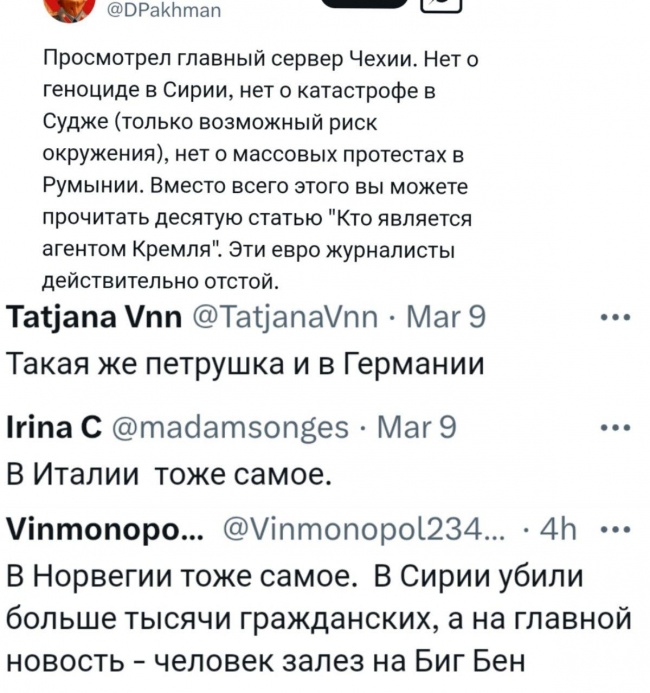Image resolution: width=650 pixels, height=693 pixels.
Task: Open the three-dot menu on Vinmonopol's reply
Action: (618, 528)
